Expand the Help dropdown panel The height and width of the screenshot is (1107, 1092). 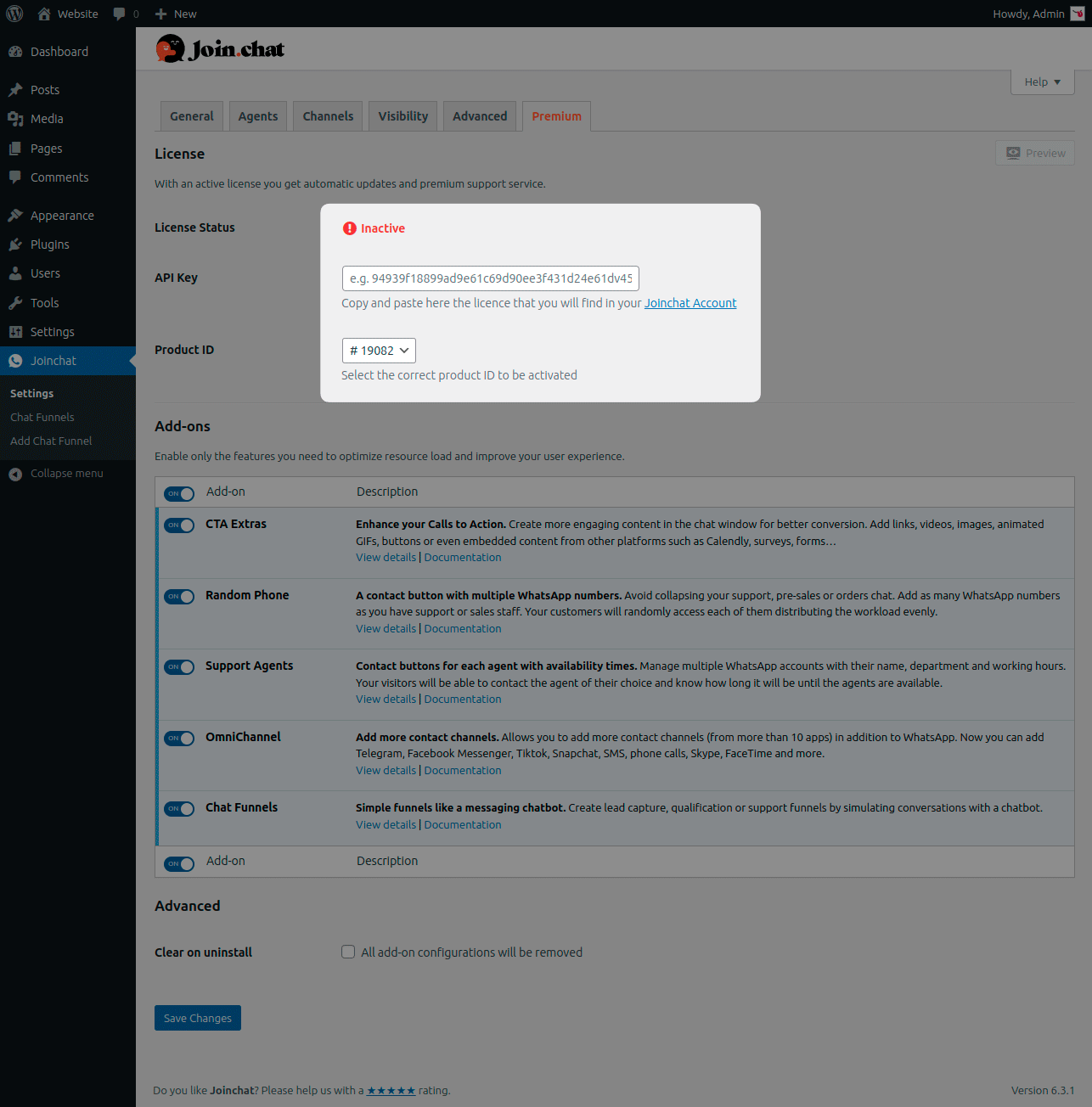[x=1042, y=82]
